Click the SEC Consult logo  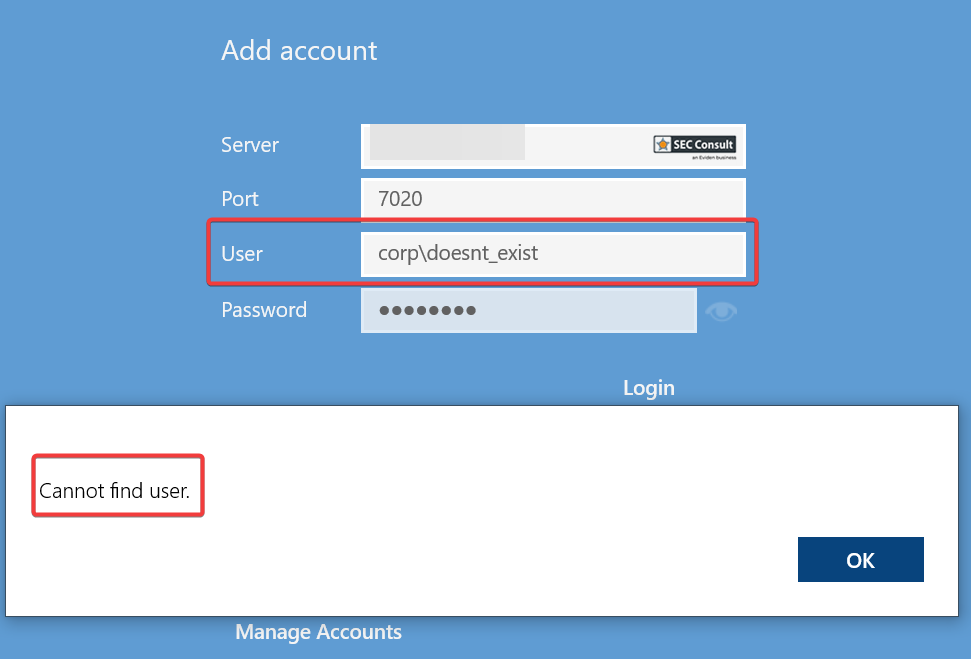[x=694, y=145]
